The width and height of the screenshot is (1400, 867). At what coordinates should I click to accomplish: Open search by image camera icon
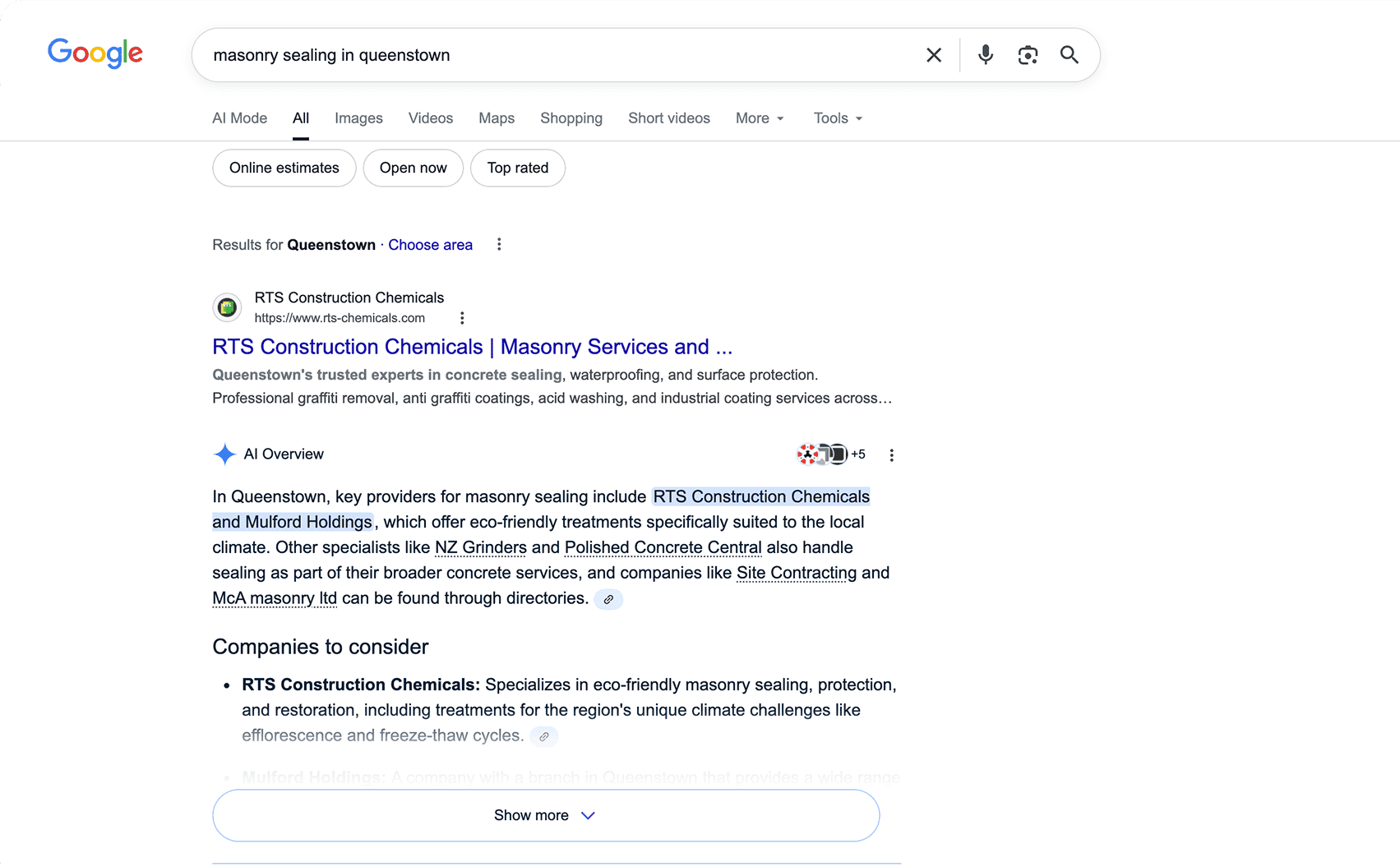pos(1027,55)
